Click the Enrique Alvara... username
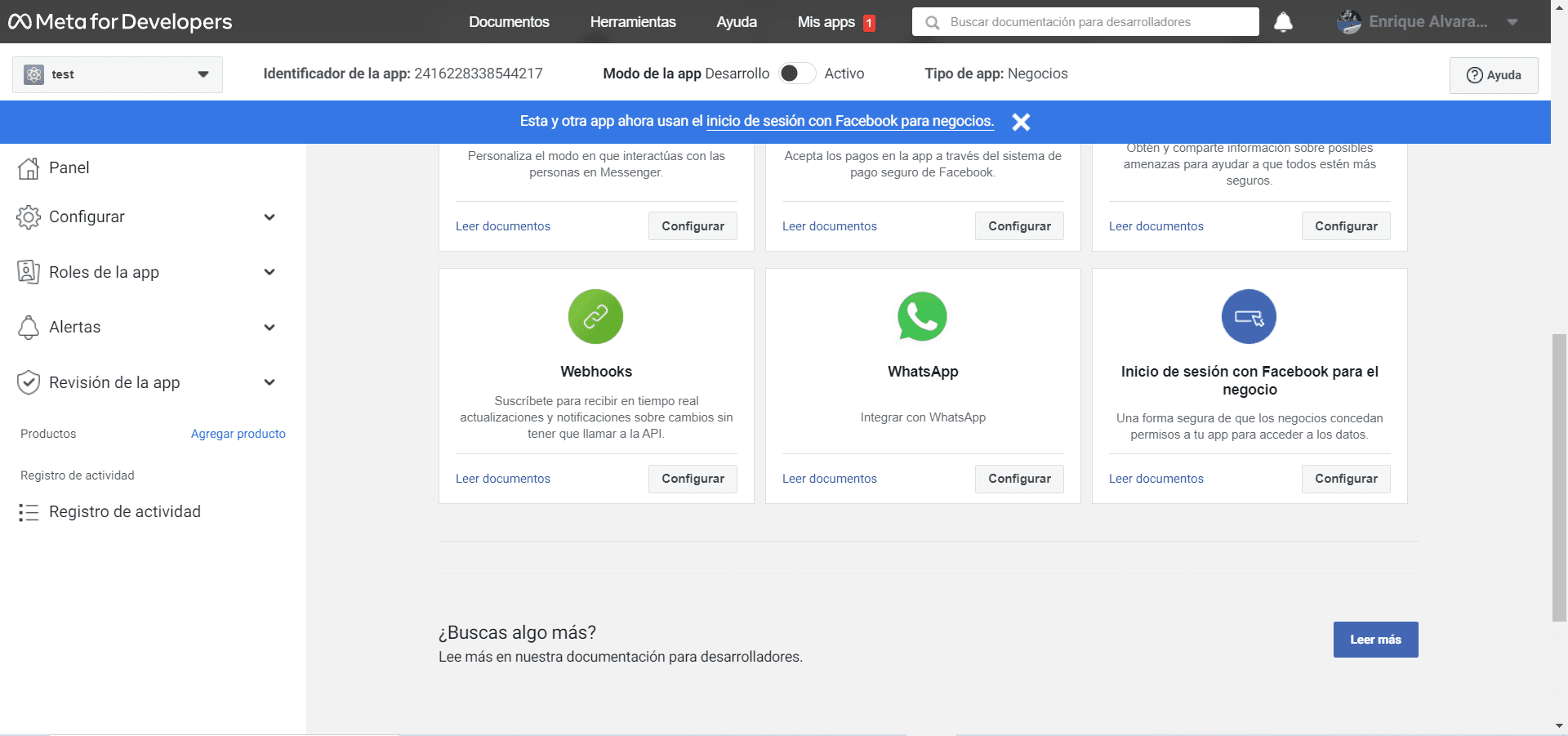This screenshot has width=1568, height=736. click(1428, 22)
